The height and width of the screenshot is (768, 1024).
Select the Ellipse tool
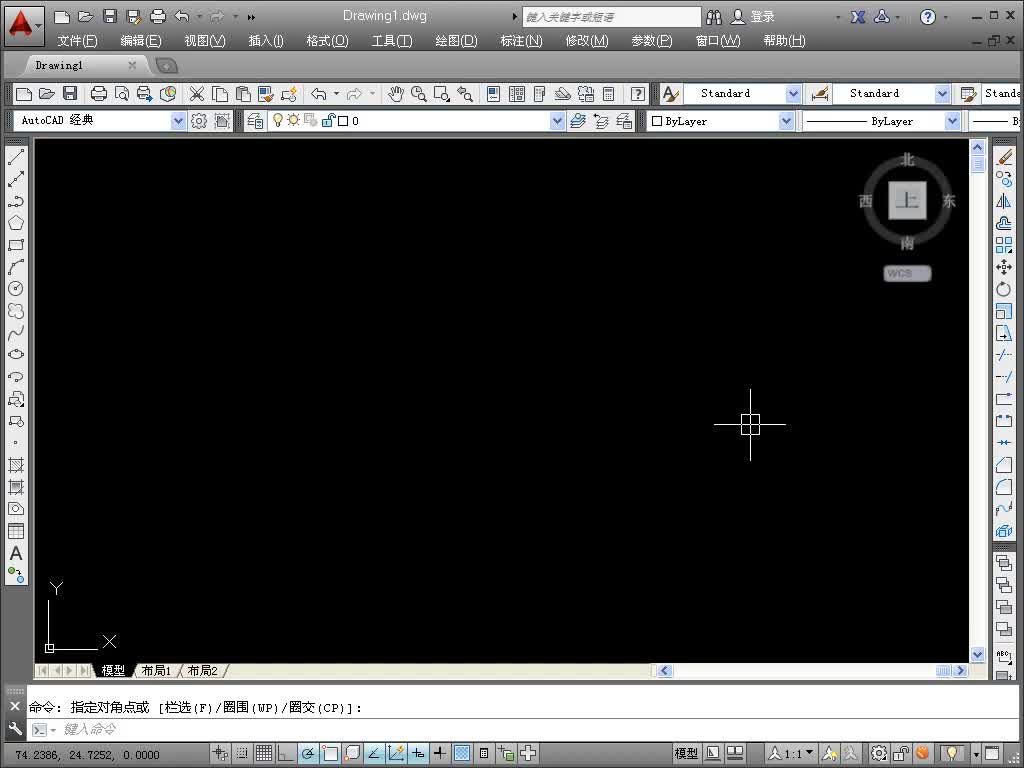[x=16, y=355]
